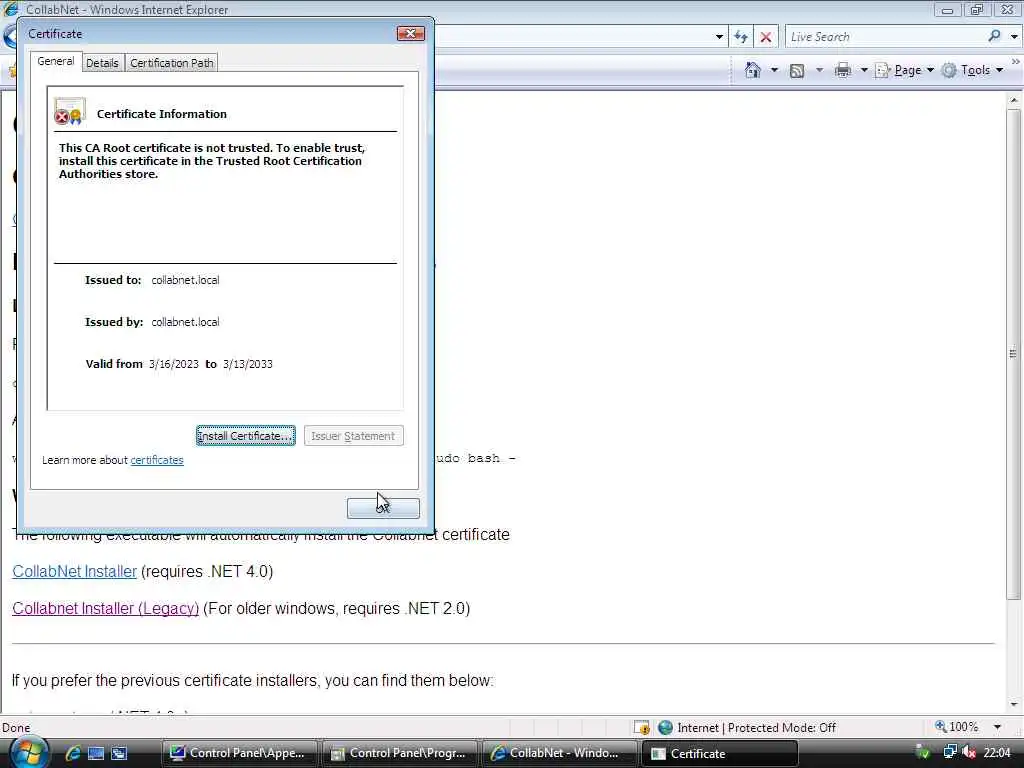Open the Page menu
This screenshot has width=1024, height=768.
click(x=904, y=70)
